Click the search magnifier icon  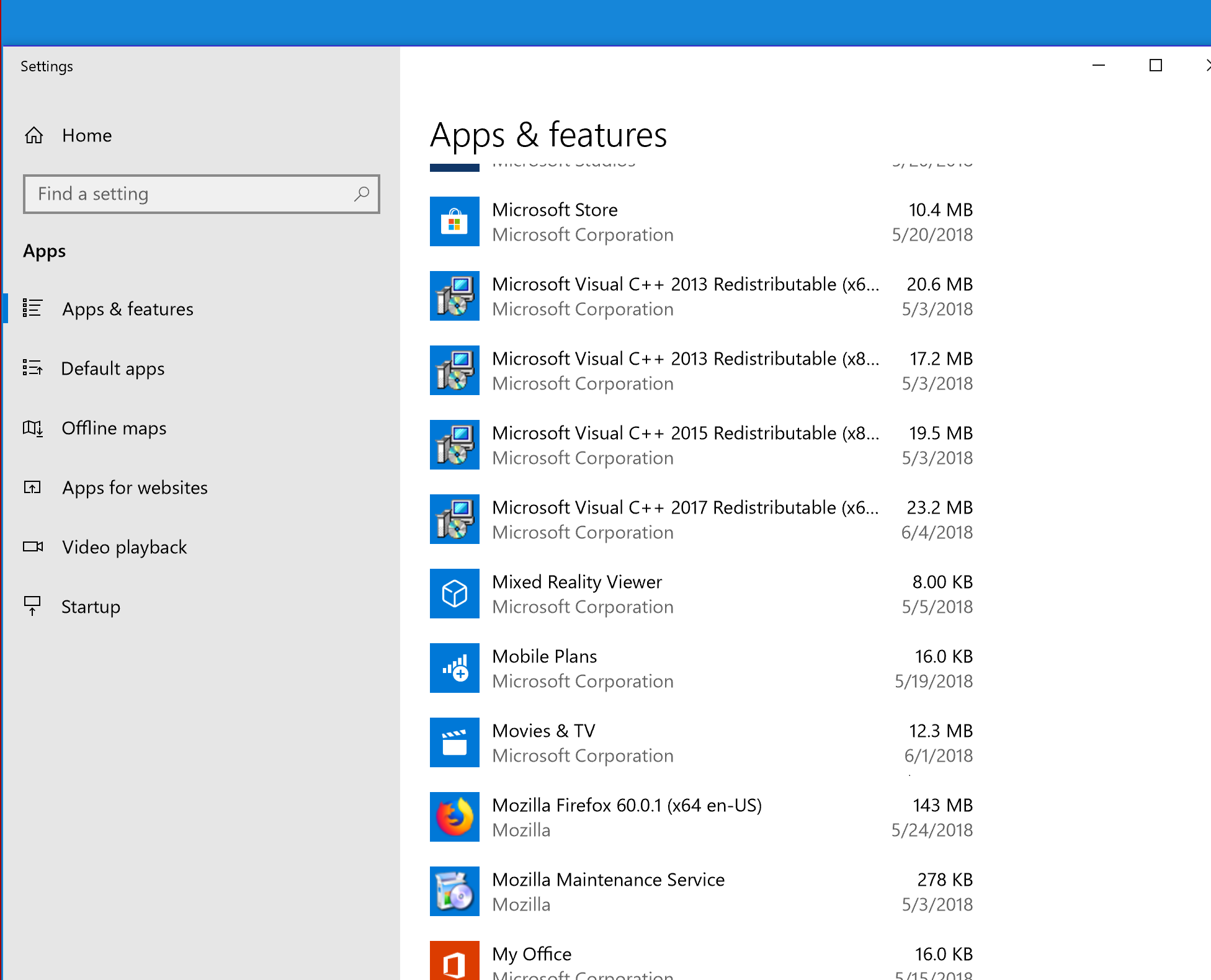(362, 194)
